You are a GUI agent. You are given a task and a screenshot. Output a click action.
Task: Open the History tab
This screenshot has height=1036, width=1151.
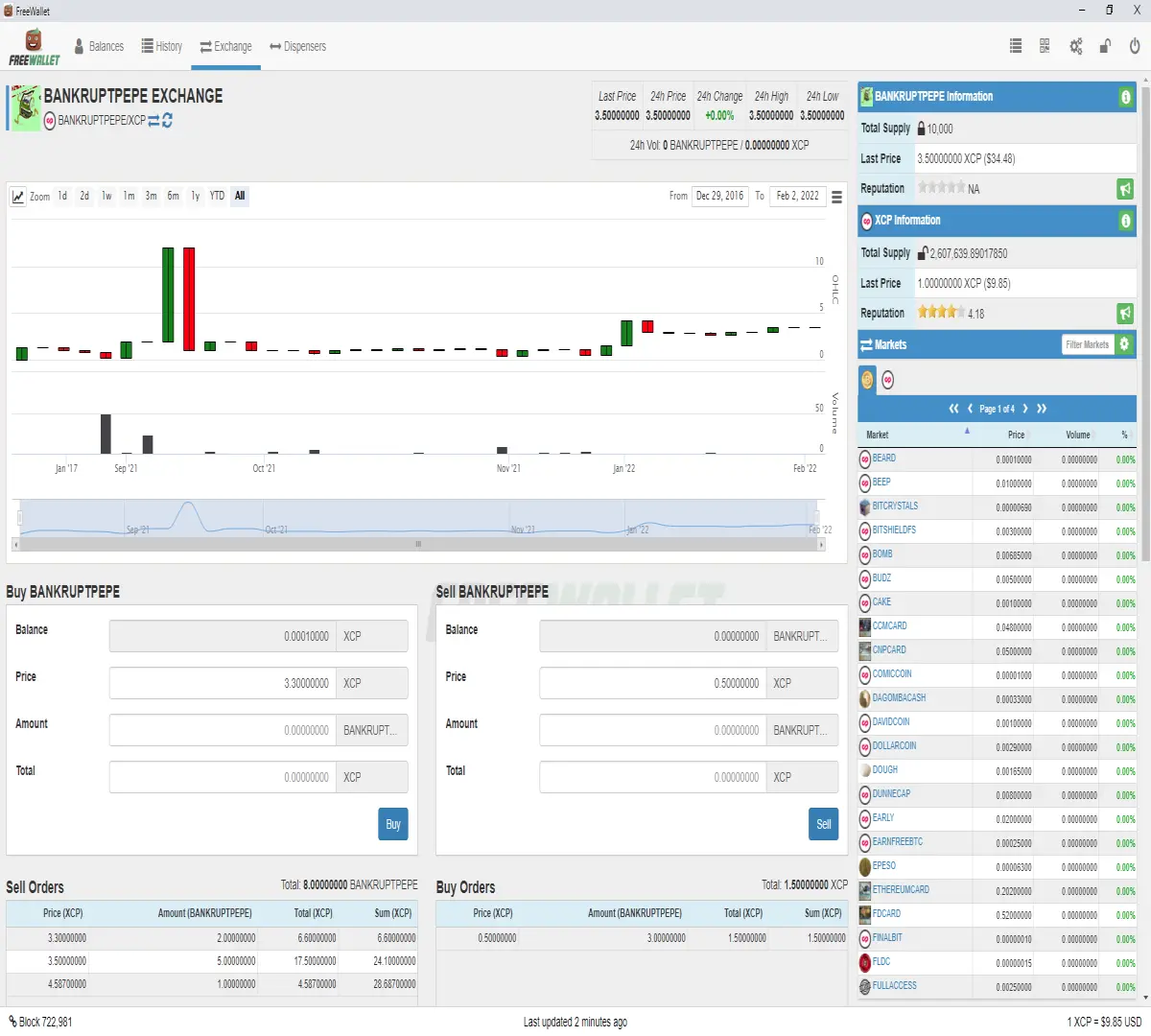[161, 46]
